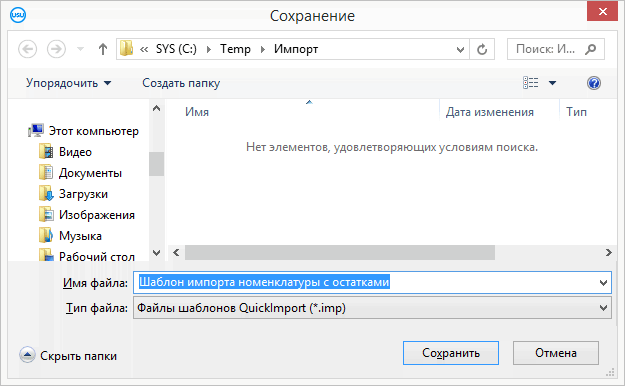Open view options dropdown arrow
The image size is (625, 386).
coord(552,83)
